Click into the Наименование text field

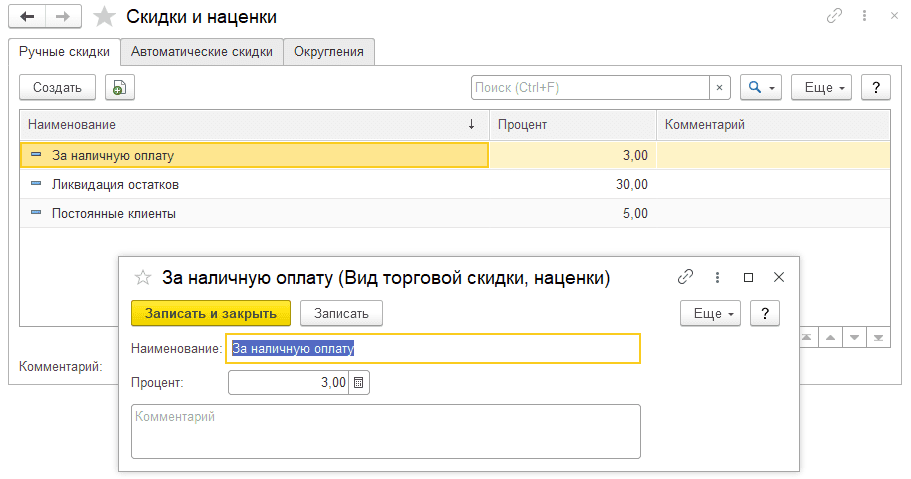(x=433, y=349)
